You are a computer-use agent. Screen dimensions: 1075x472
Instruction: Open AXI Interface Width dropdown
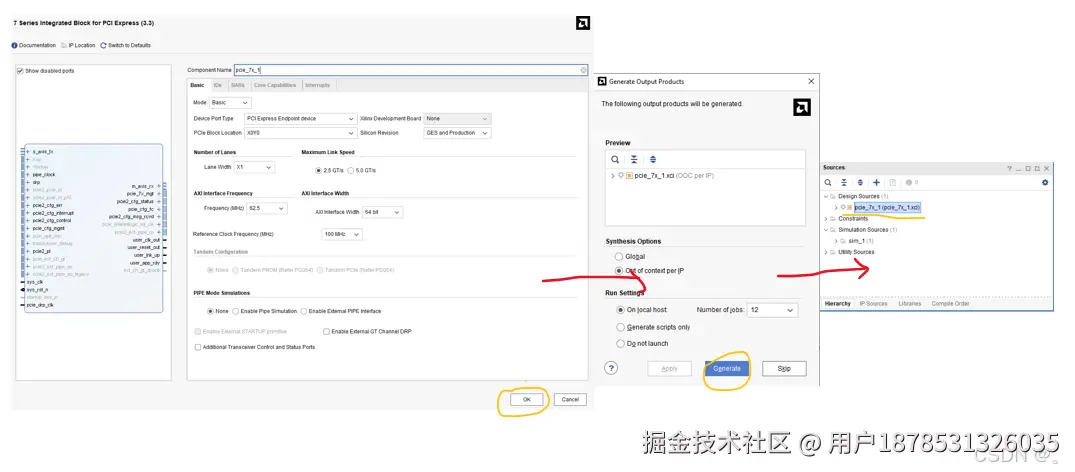[383, 212]
